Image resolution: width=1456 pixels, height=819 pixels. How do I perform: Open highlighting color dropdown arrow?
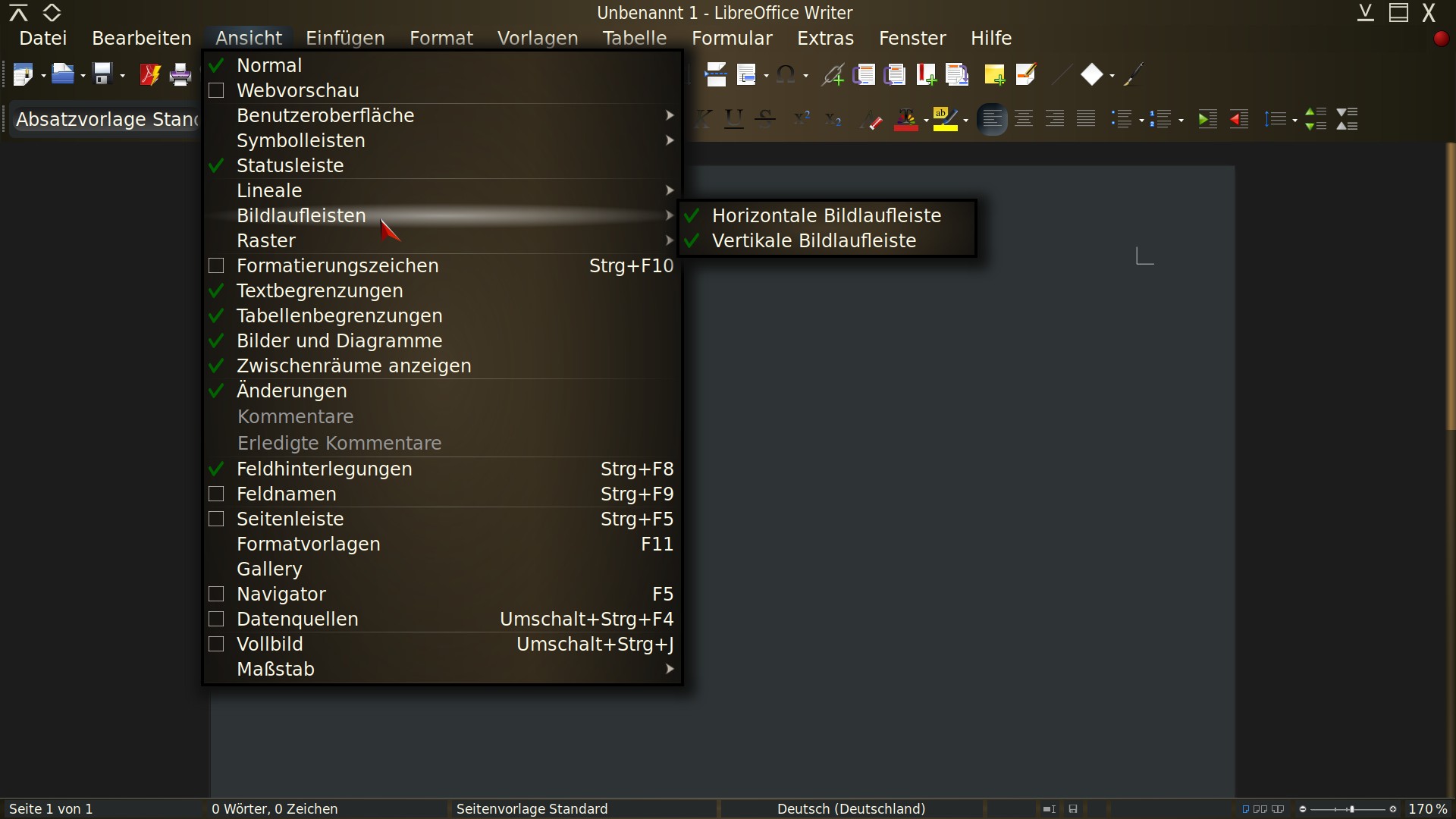click(965, 120)
